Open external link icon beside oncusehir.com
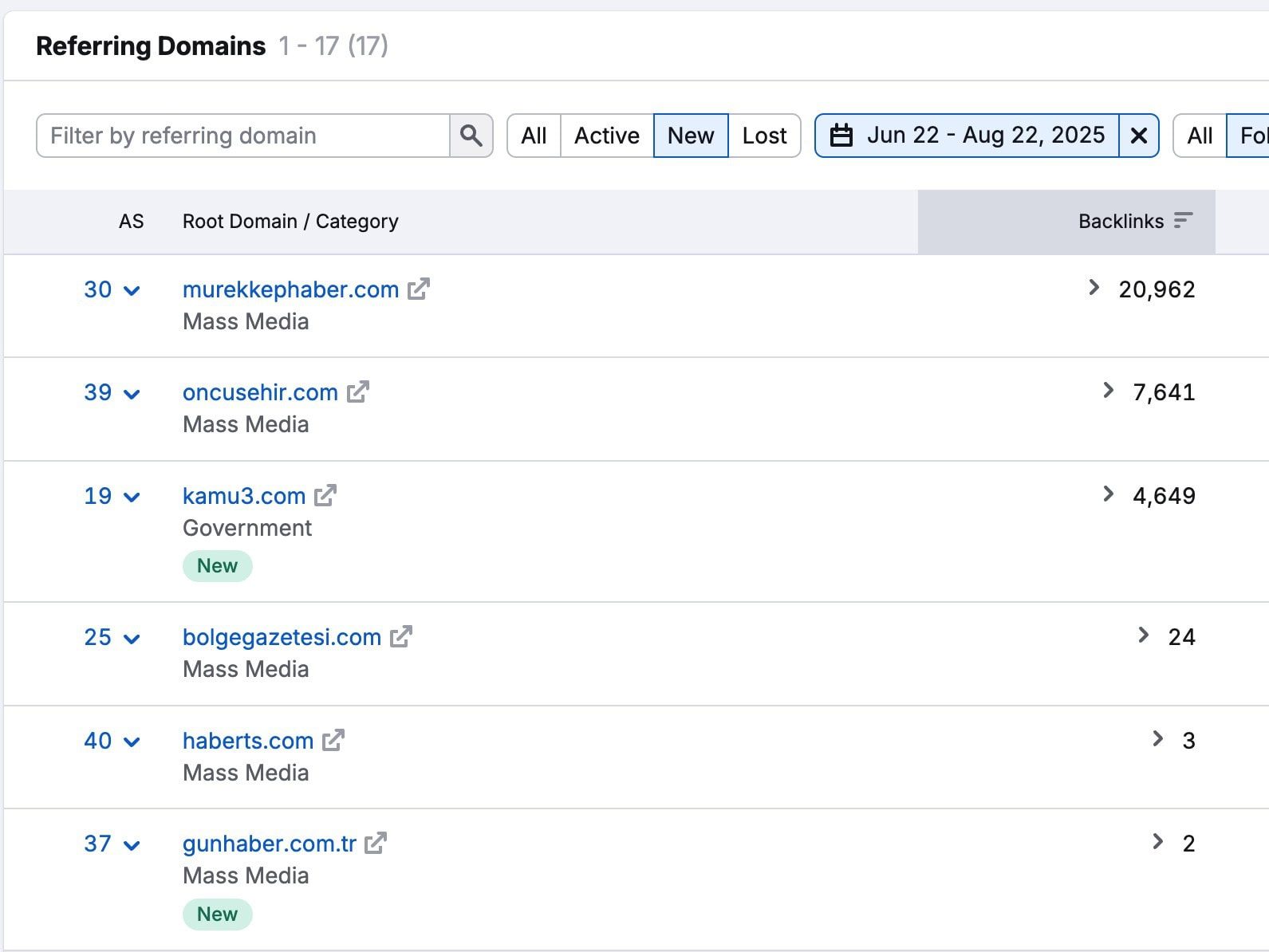Screen dimensions: 1269x952 (357, 392)
